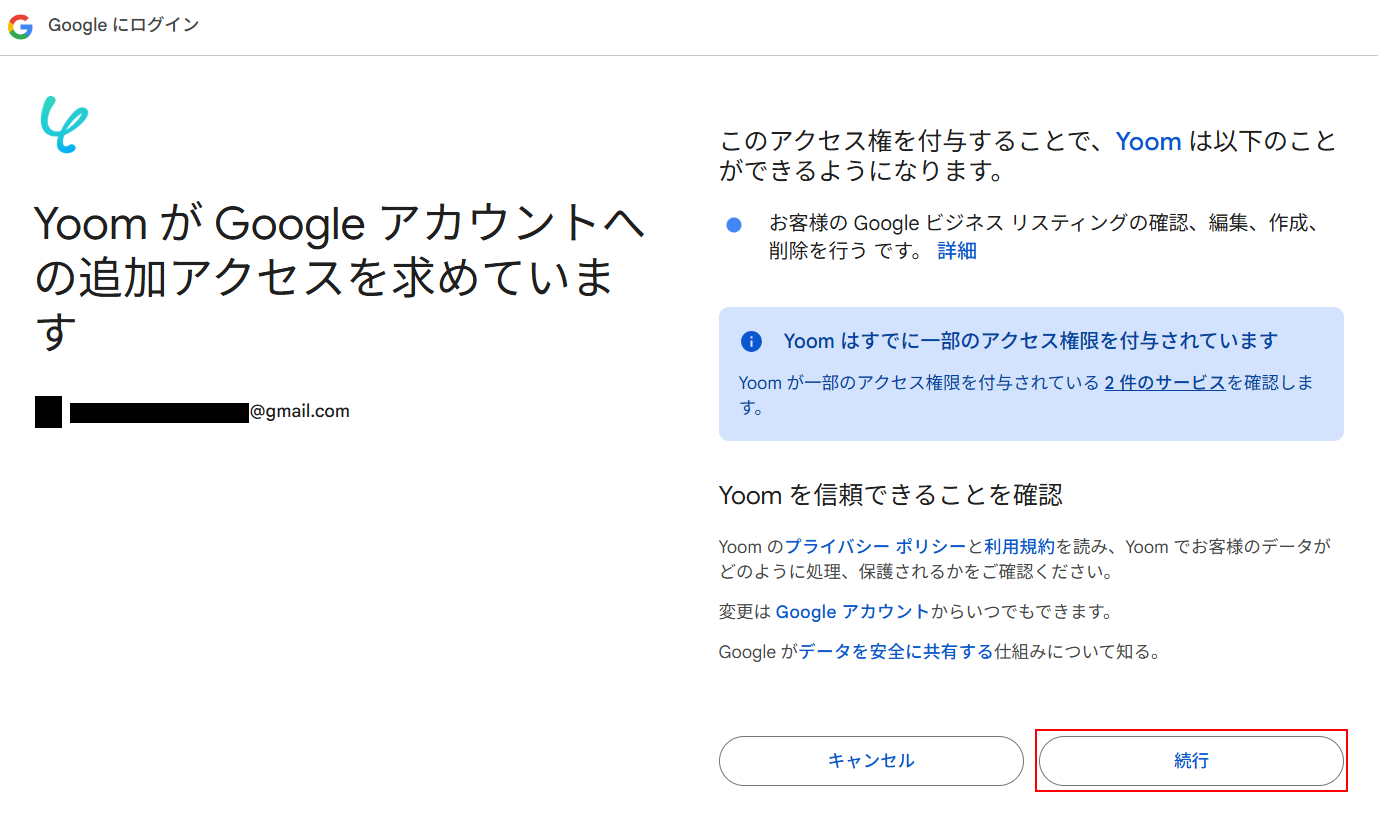1378x823 pixels.
Task: Follow the Google アカウント link
Action: (x=852, y=611)
